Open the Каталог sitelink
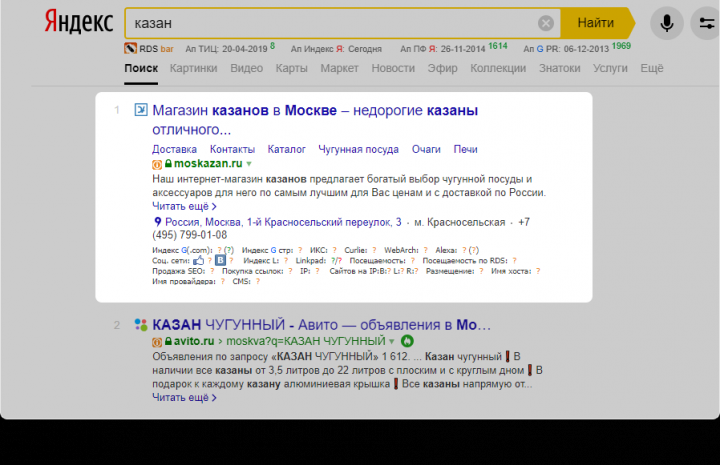Screen dimensions: 720x465 click(287, 149)
